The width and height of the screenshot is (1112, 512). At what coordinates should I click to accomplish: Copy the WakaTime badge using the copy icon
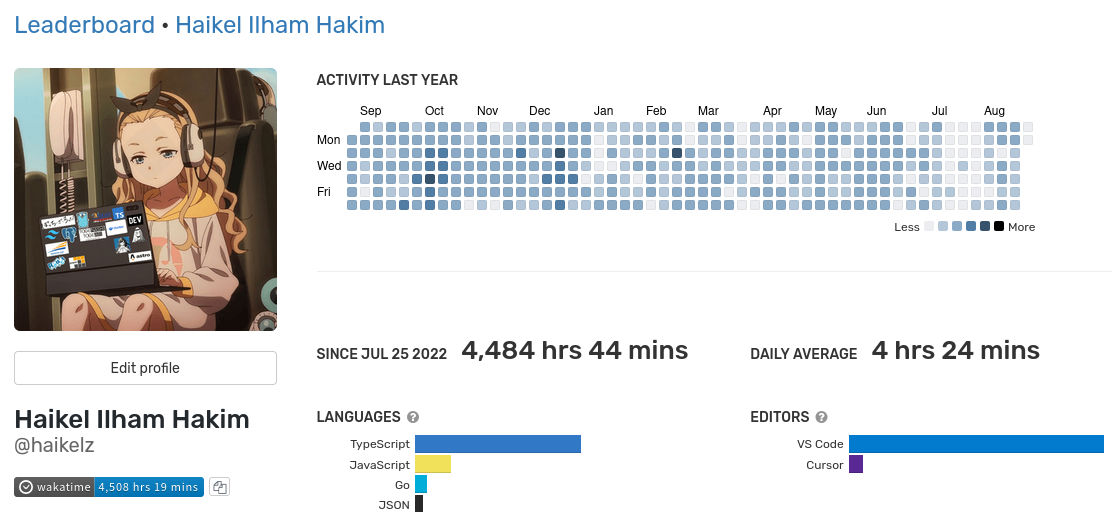pyautogui.click(x=220, y=487)
